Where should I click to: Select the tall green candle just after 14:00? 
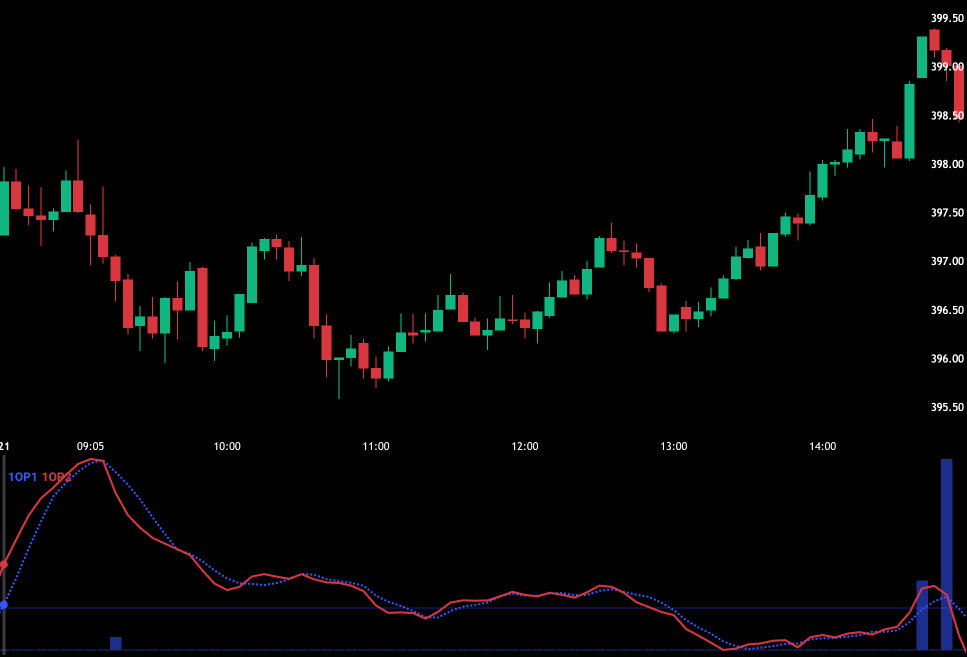pos(909,120)
